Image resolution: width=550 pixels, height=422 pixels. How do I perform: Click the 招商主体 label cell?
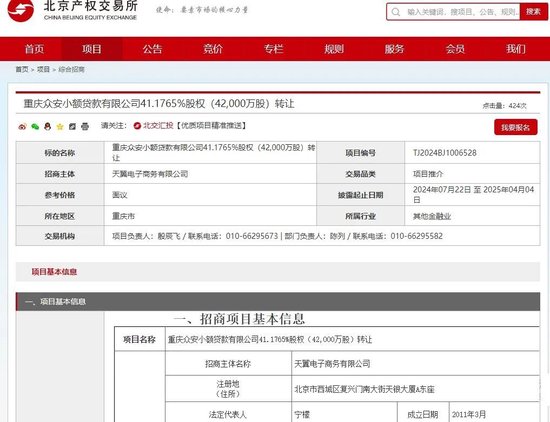(60, 174)
